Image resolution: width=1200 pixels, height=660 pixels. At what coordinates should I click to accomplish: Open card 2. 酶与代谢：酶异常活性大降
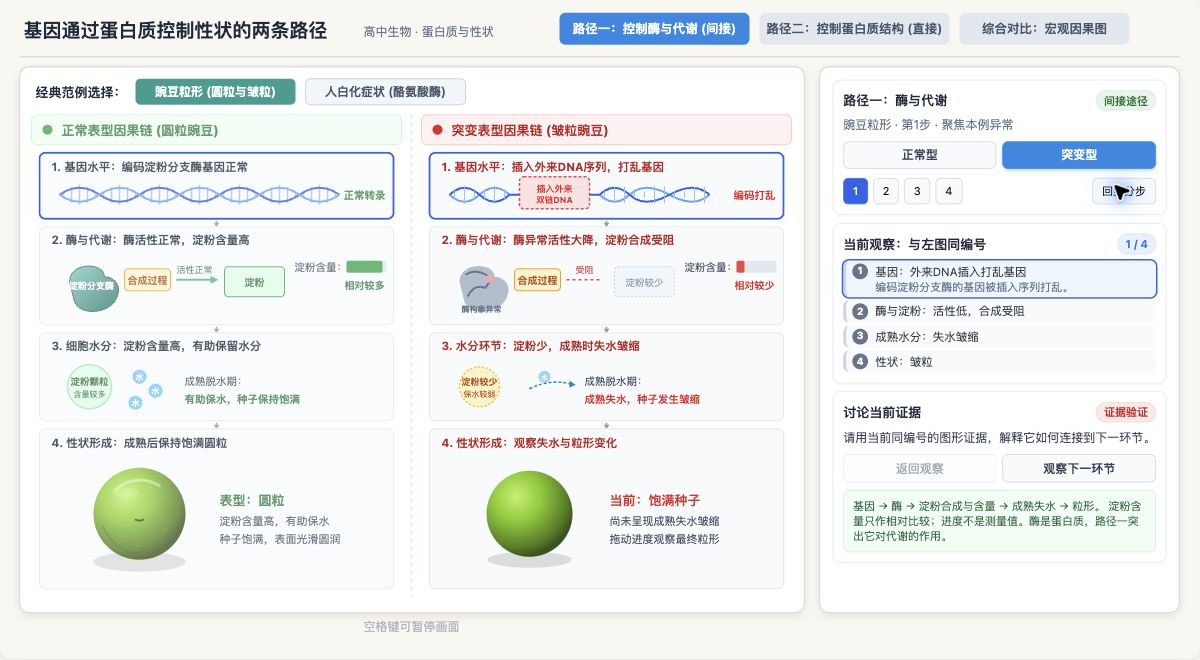606,275
